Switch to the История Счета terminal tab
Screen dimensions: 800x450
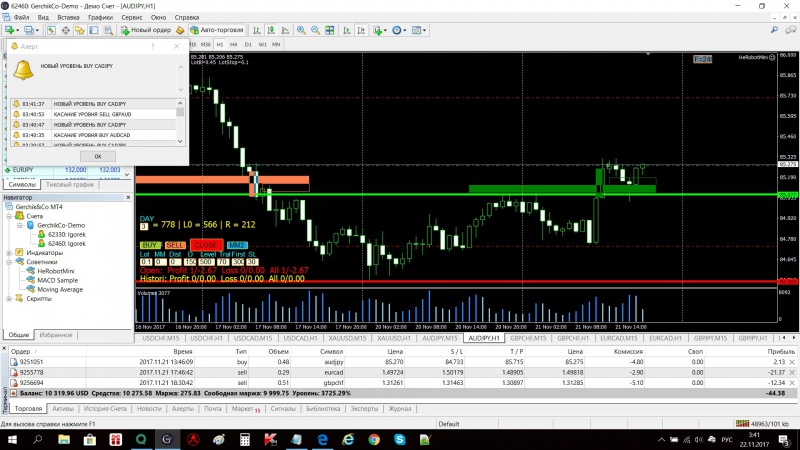[x=105, y=409]
